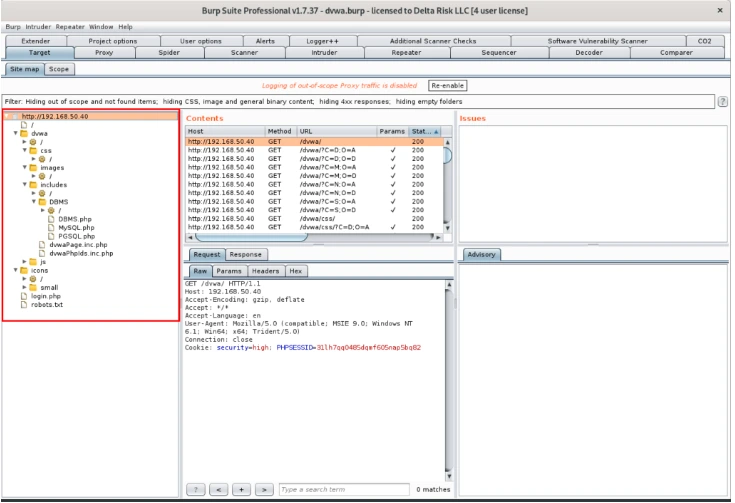Click the images folder icon
735x503 pixels.
click(33, 168)
